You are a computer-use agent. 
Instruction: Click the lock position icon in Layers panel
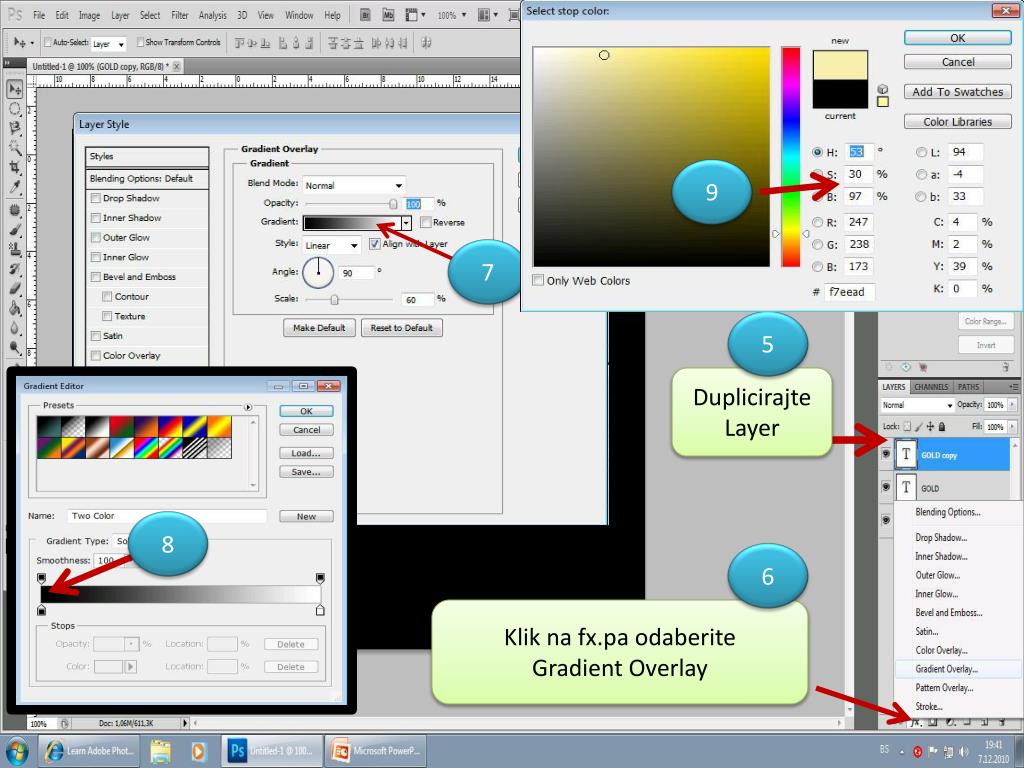pos(930,426)
